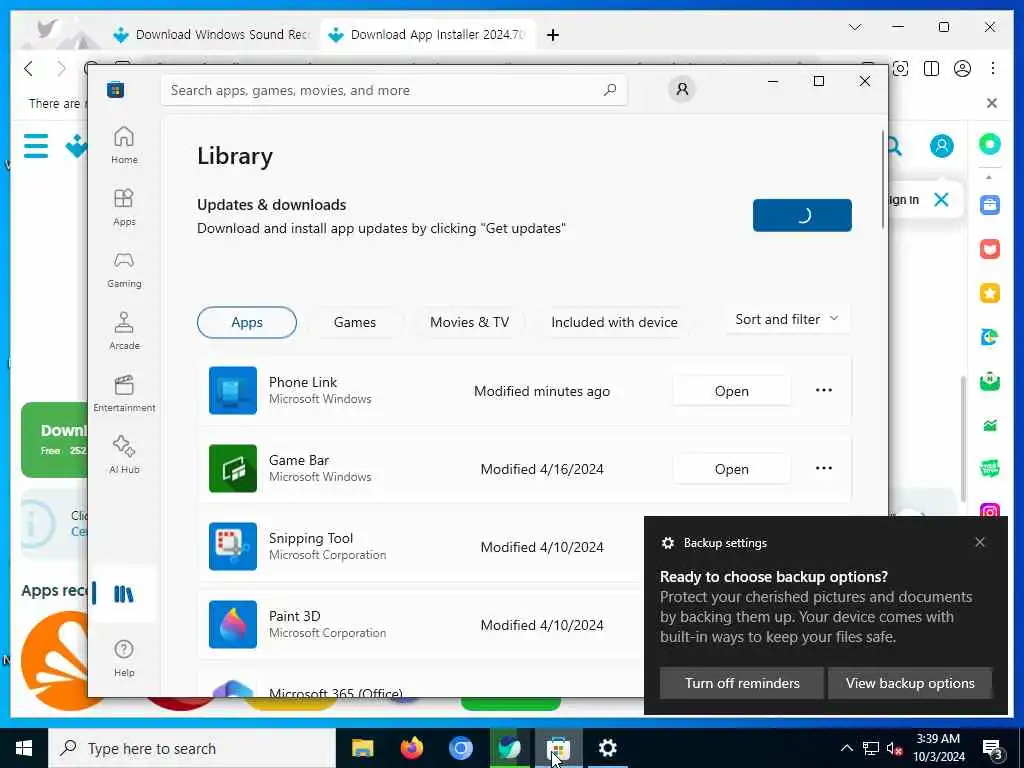Open browser split-view sidebar icon

[x=931, y=69]
